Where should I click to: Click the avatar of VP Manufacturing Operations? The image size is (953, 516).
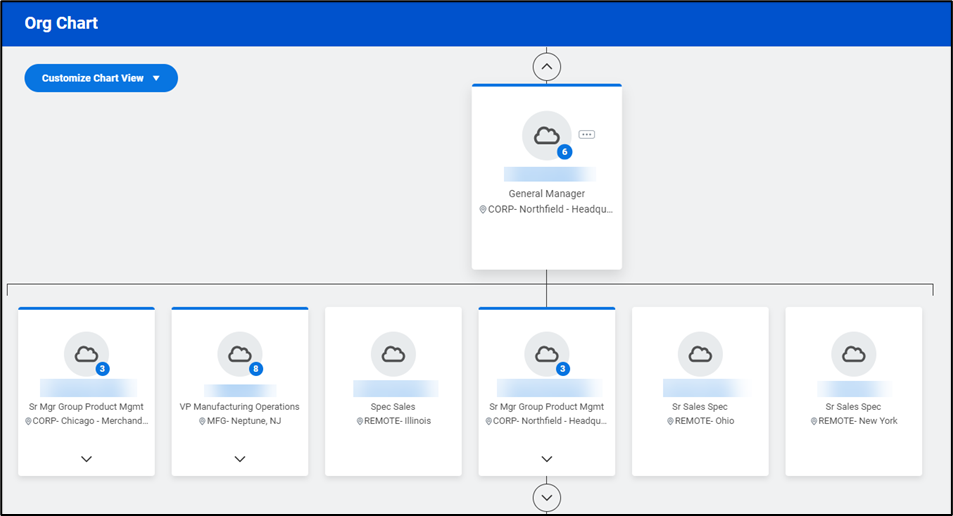pos(239,354)
